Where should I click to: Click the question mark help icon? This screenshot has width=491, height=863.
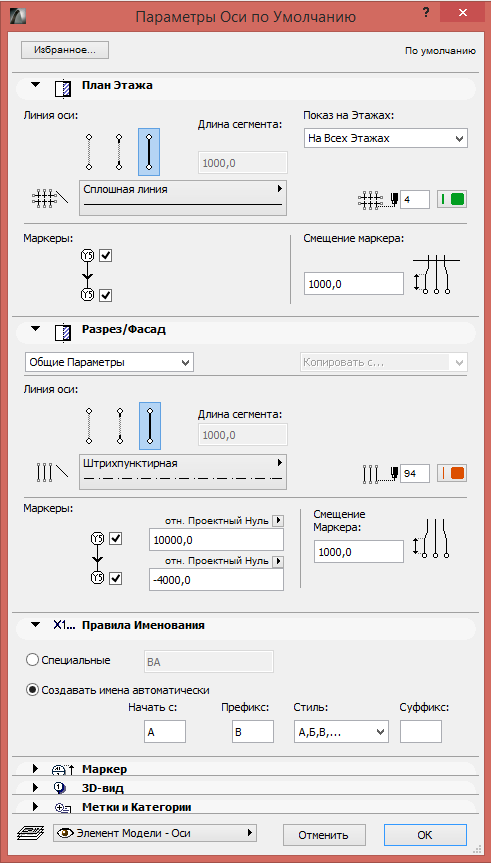pos(425,14)
